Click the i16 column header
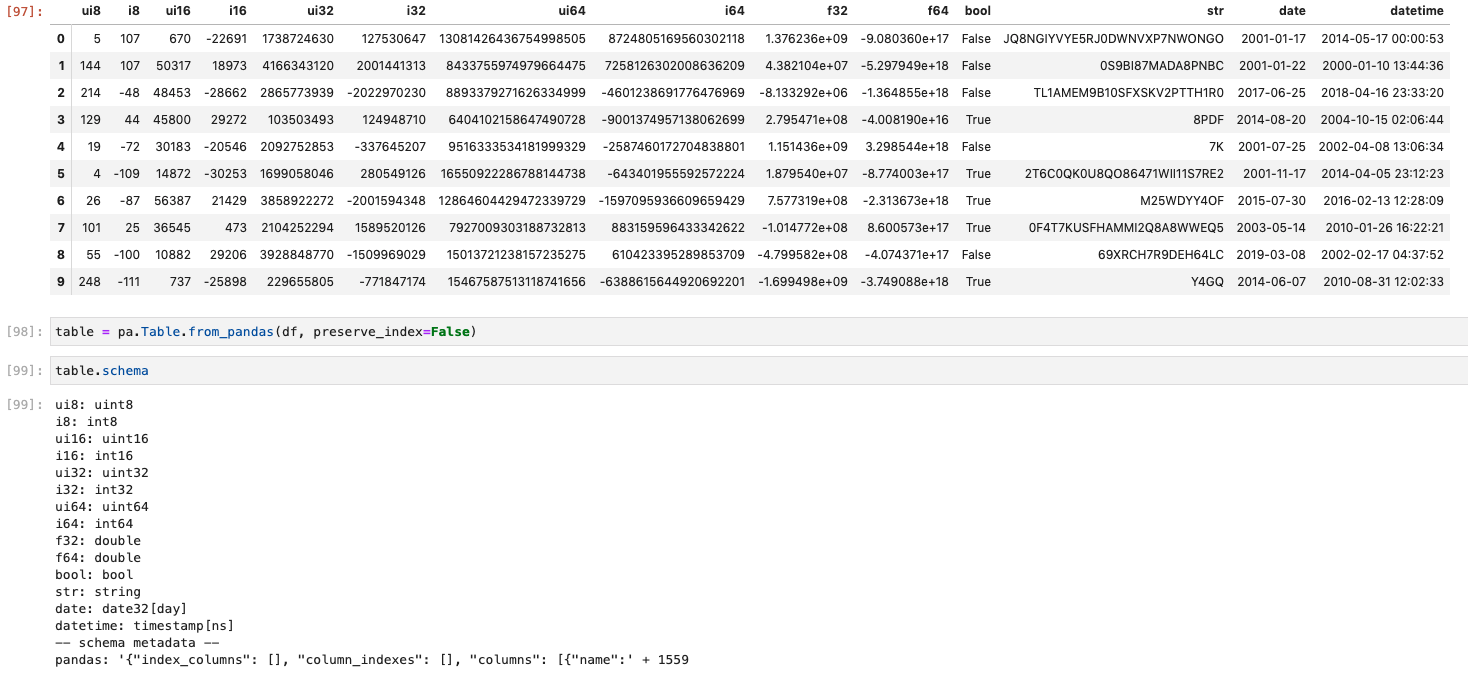 (x=237, y=10)
